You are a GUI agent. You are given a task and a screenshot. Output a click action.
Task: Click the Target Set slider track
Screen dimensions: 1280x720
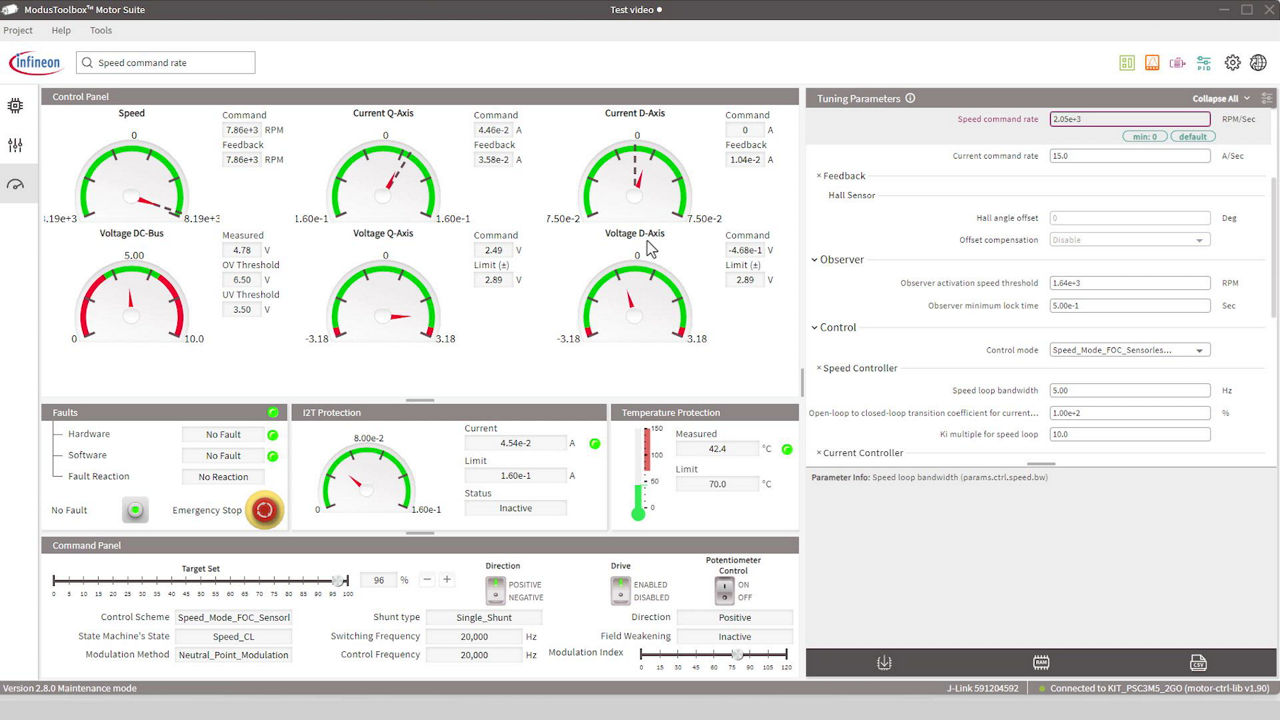pyautogui.click(x=200, y=581)
